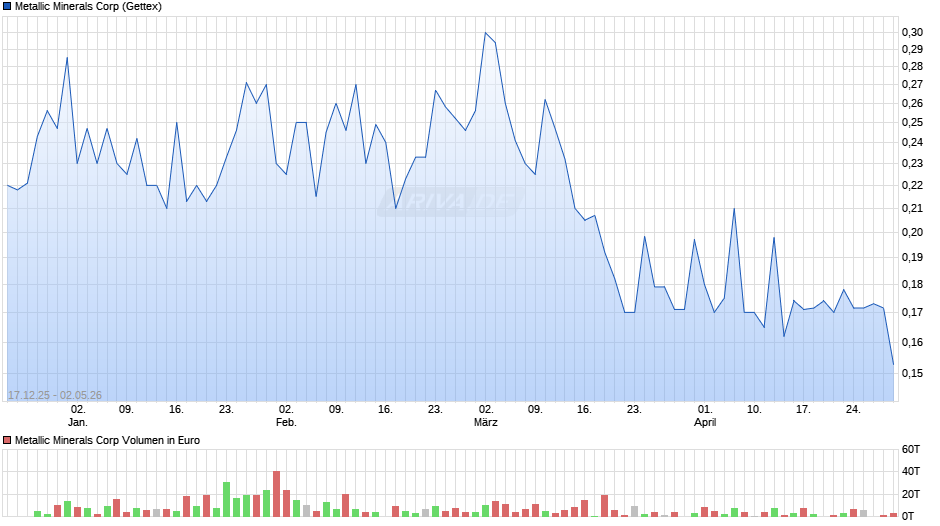Image resolution: width=940 pixels, height=526 pixels.
Task: Click the 'Metallic Minerals Corp Volumen in Euro' label
Action: click(107, 440)
